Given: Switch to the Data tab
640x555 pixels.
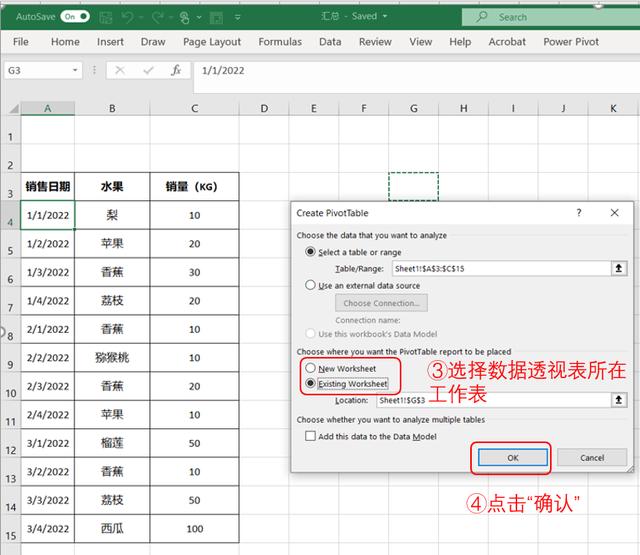Looking at the screenshot, I should [x=330, y=42].
